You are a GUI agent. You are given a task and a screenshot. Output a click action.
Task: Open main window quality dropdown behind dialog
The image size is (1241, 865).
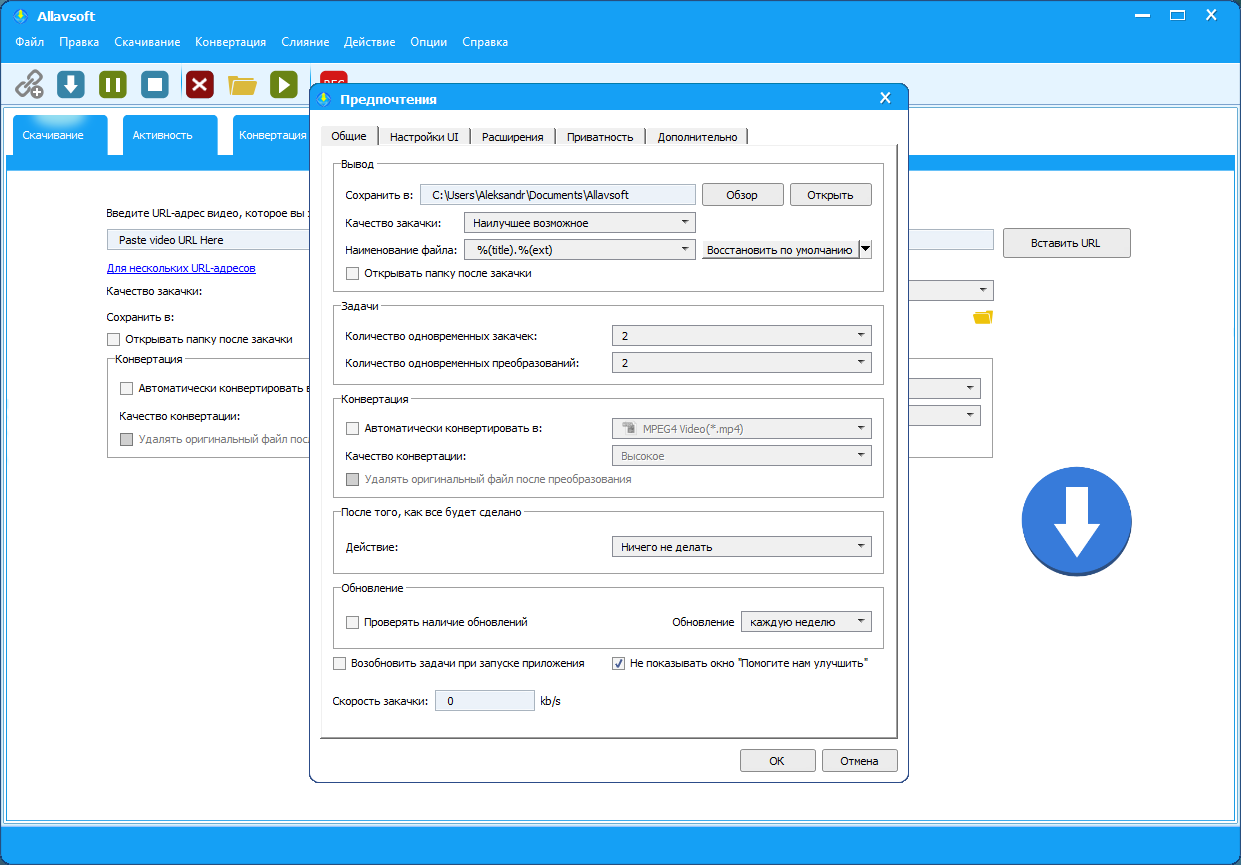(x=951, y=290)
